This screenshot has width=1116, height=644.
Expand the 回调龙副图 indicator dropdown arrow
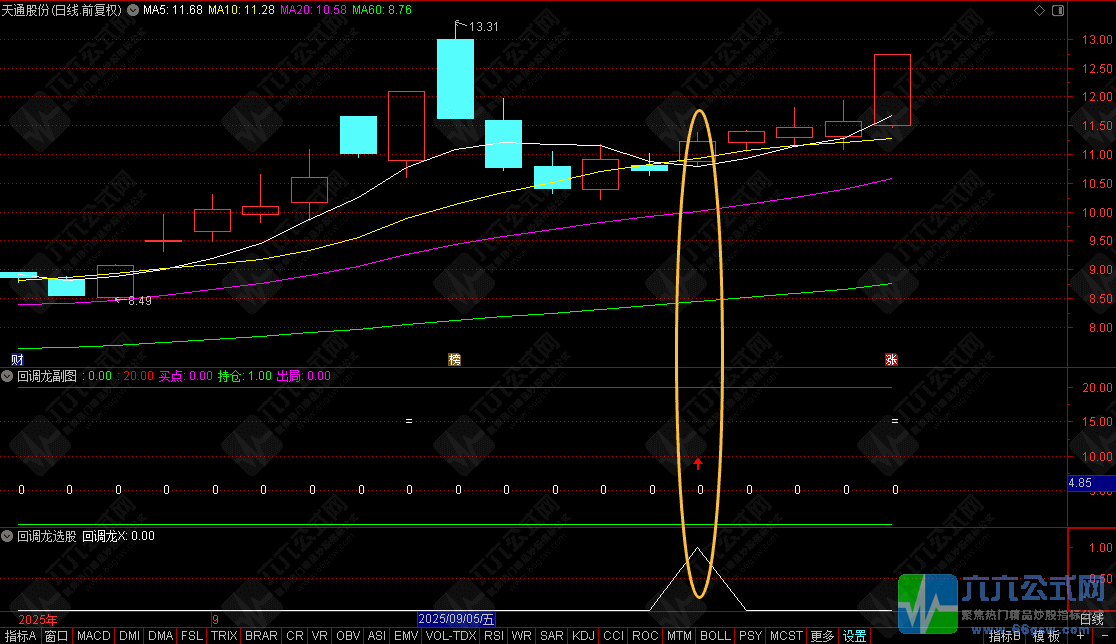click(7, 376)
